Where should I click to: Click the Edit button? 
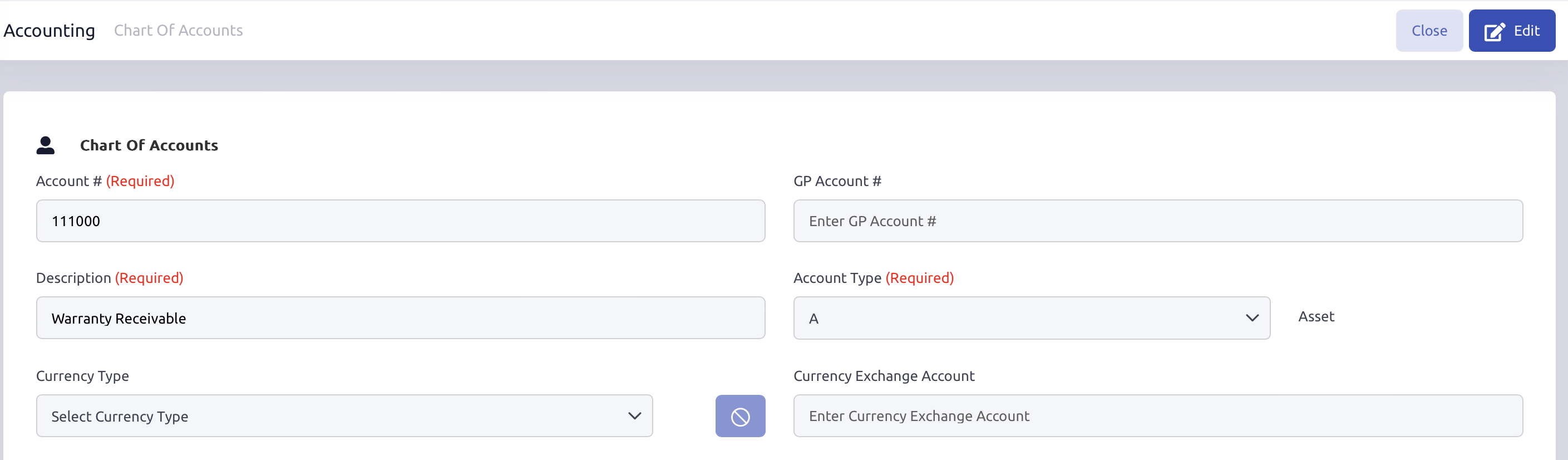click(1512, 31)
